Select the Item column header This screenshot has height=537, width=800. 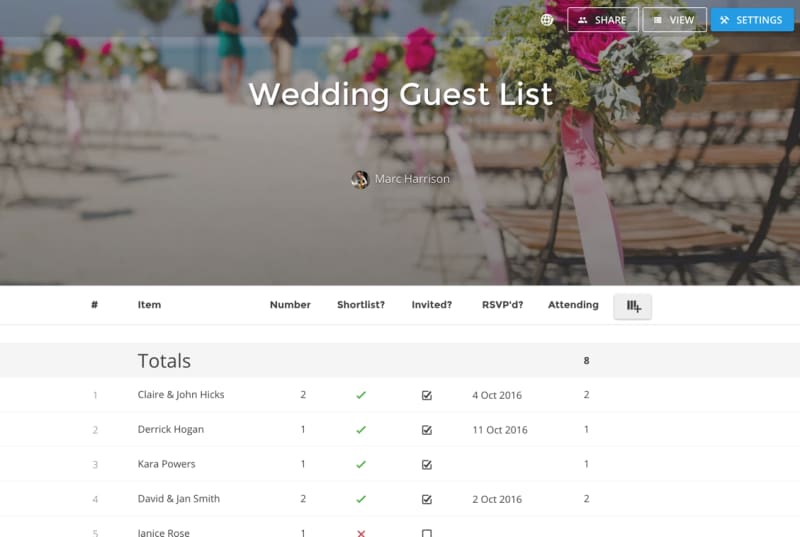point(149,305)
